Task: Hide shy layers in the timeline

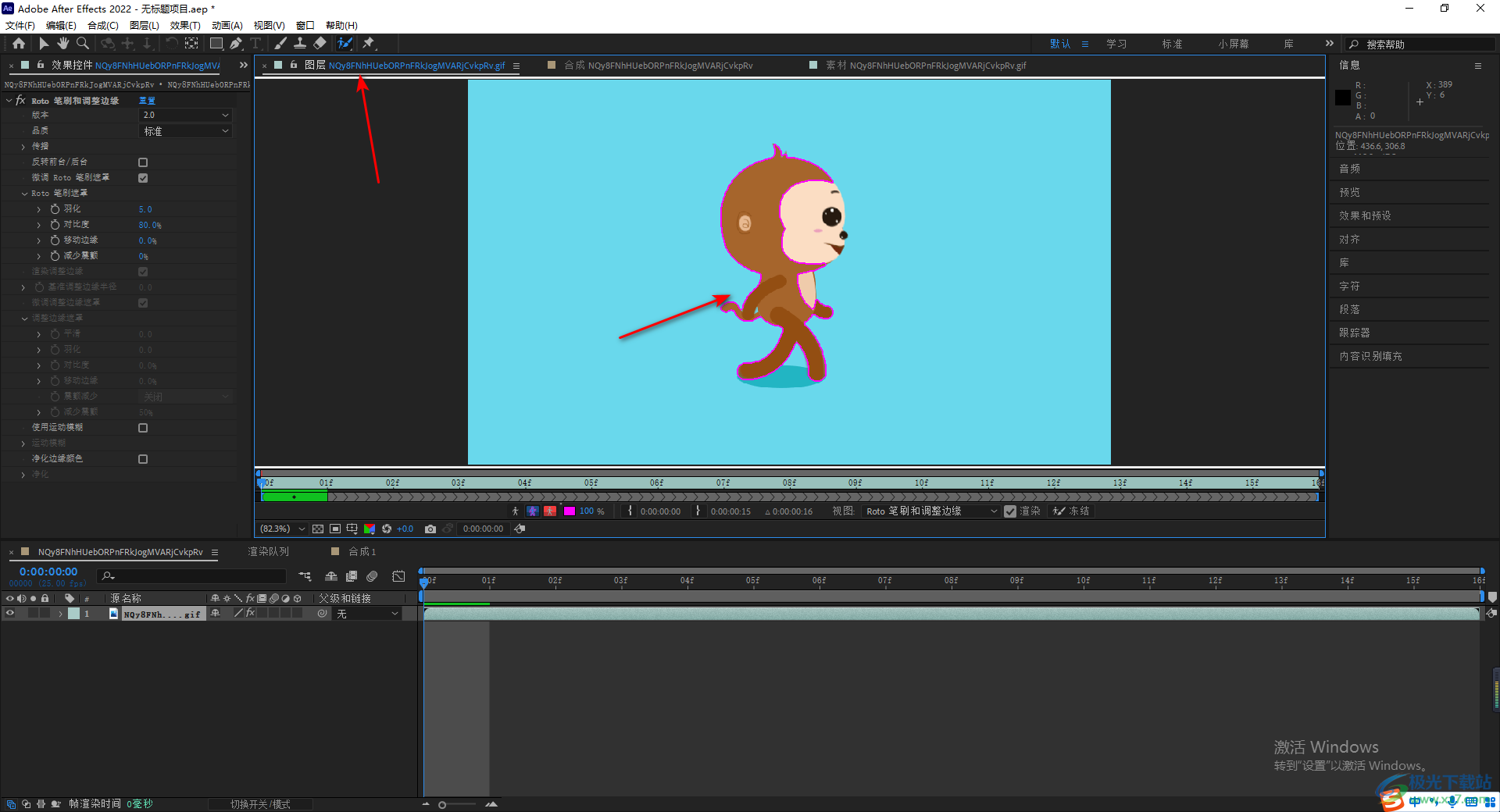Action: 331,576
